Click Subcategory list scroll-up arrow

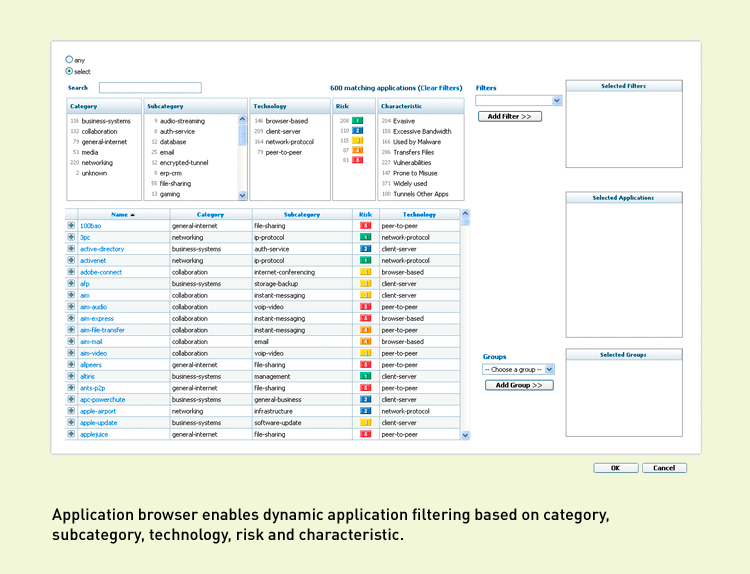click(x=242, y=119)
